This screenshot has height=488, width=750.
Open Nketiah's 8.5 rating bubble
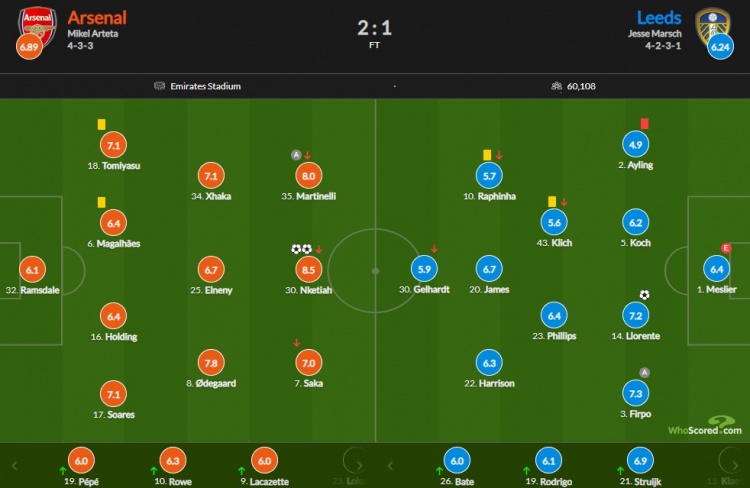tap(309, 269)
